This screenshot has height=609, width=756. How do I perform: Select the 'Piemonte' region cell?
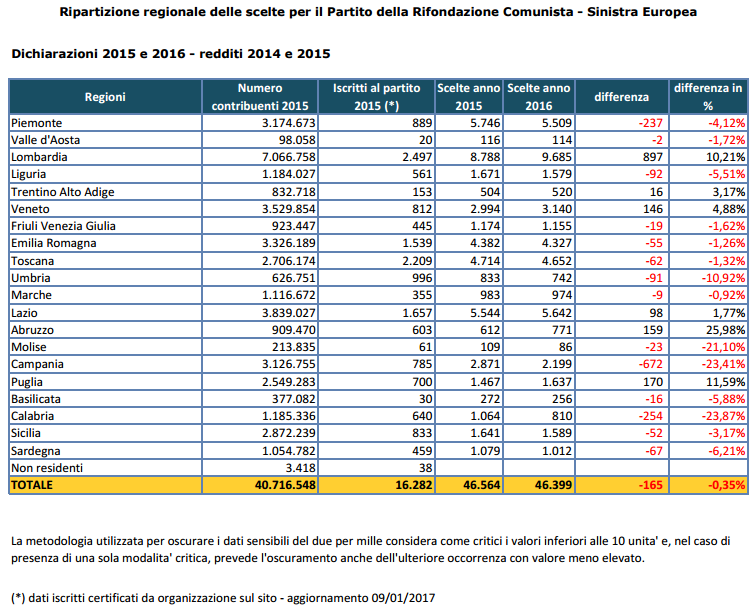click(105, 123)
